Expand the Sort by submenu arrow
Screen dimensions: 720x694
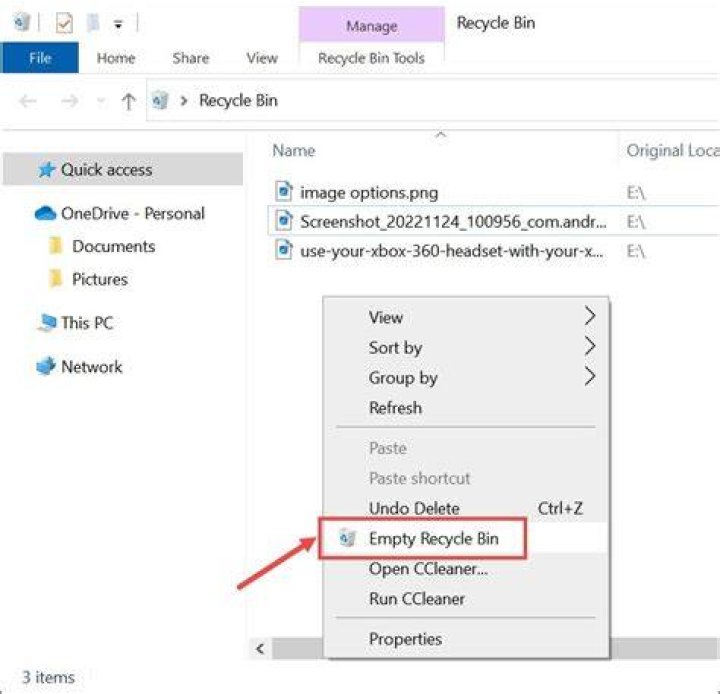click(x=590, y=346)
